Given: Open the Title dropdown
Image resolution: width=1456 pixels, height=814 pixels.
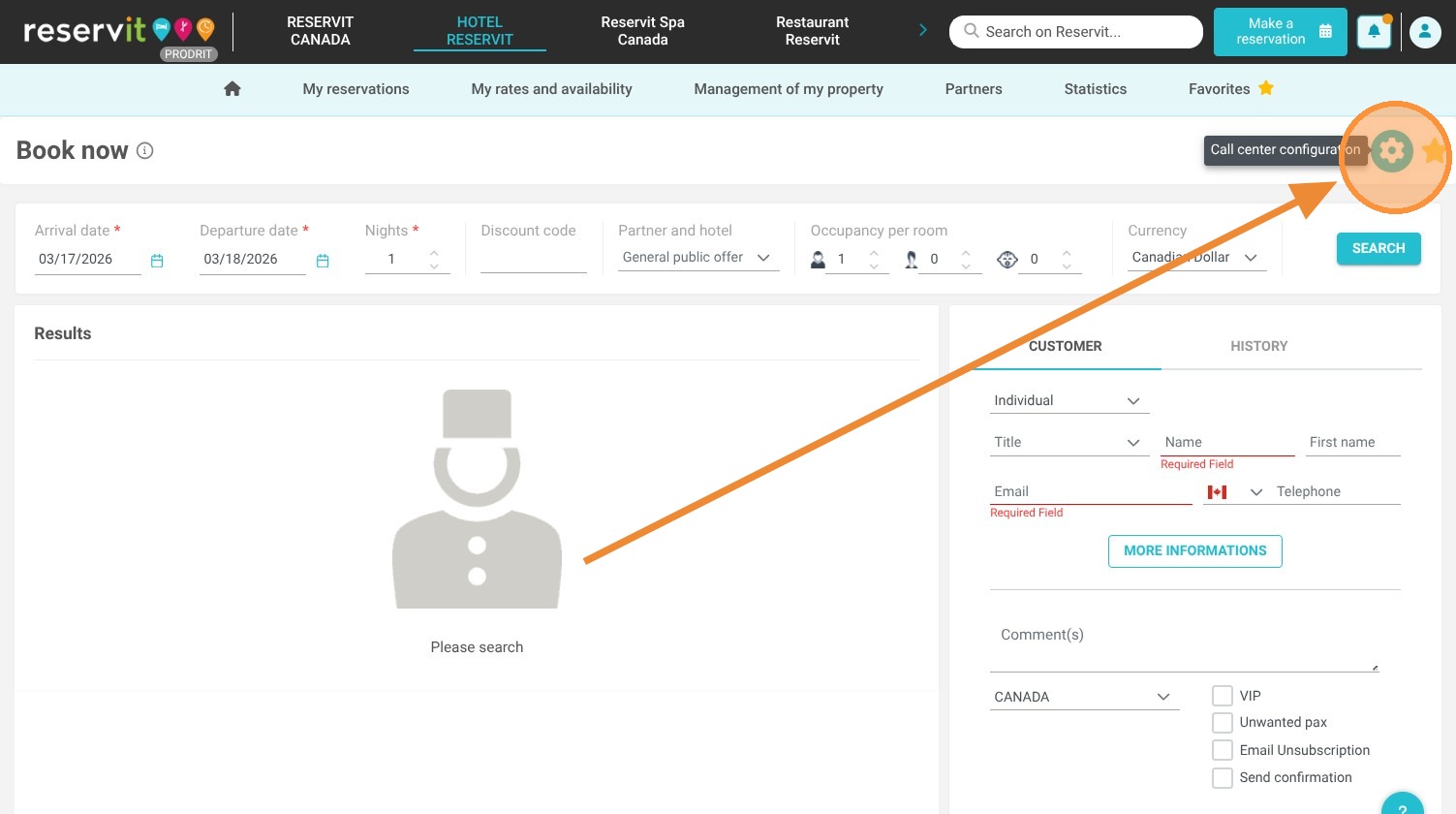Looking at the screenshot, I should pos(1069,443).
